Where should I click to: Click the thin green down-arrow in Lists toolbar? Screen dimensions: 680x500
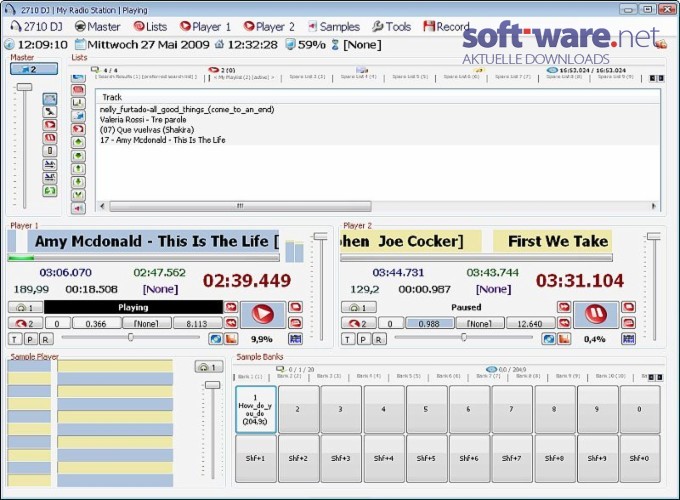pyautogui.click(x=78, y=182)
